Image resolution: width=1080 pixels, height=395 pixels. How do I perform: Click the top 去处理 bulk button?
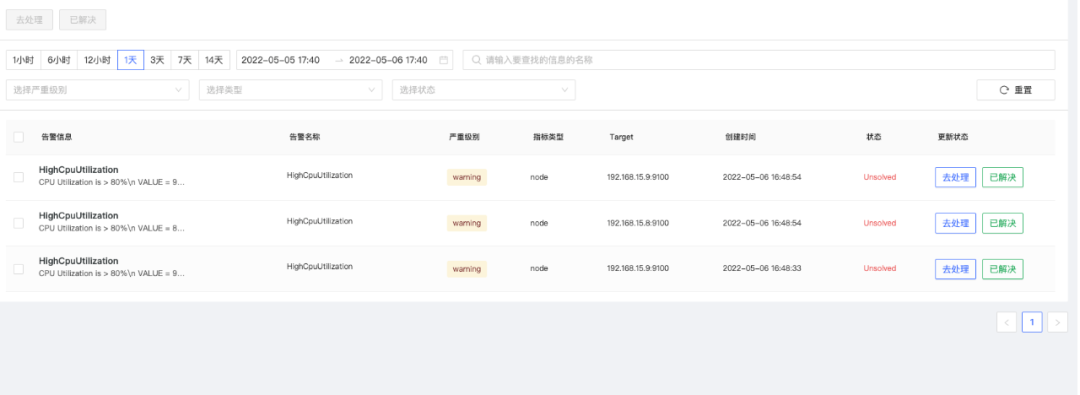[30, 20]
